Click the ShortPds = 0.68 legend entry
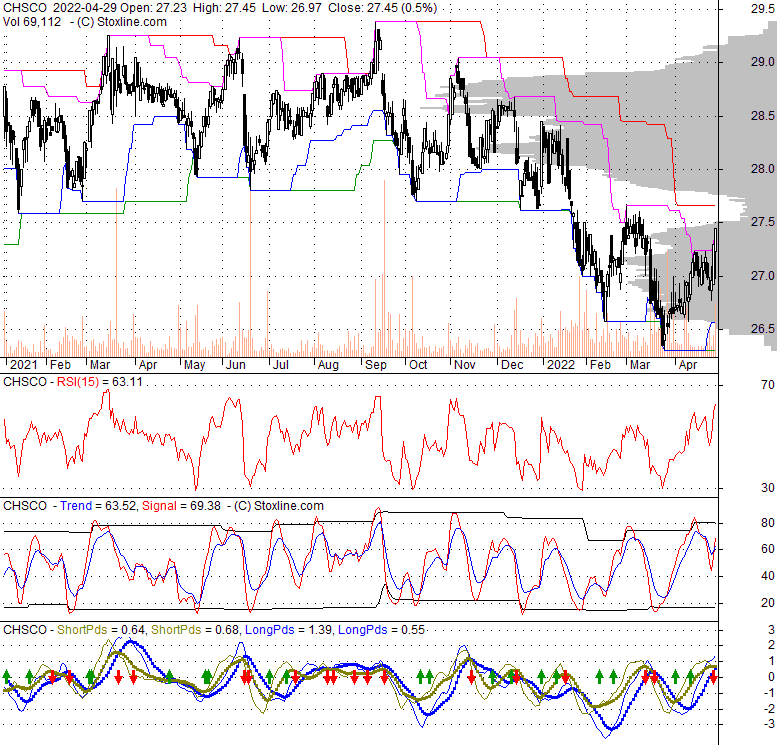Screen dimensions: 778x746 pos(195,630)
